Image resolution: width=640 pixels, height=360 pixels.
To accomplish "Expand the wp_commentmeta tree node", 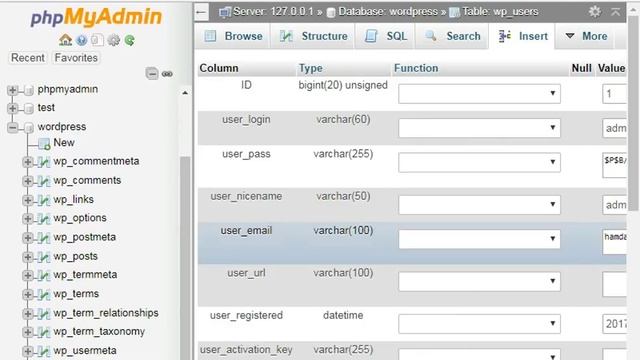I will [28, 162].
